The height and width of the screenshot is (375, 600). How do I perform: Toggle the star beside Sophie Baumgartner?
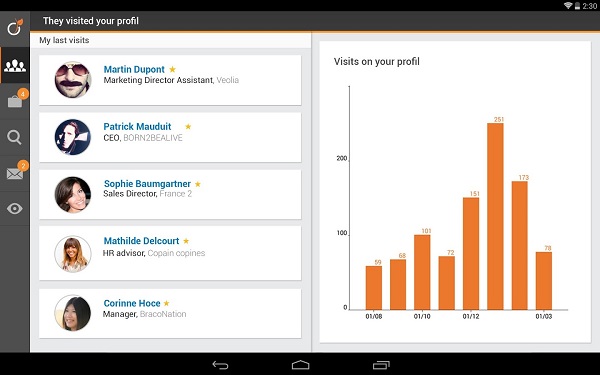(197, 184)
